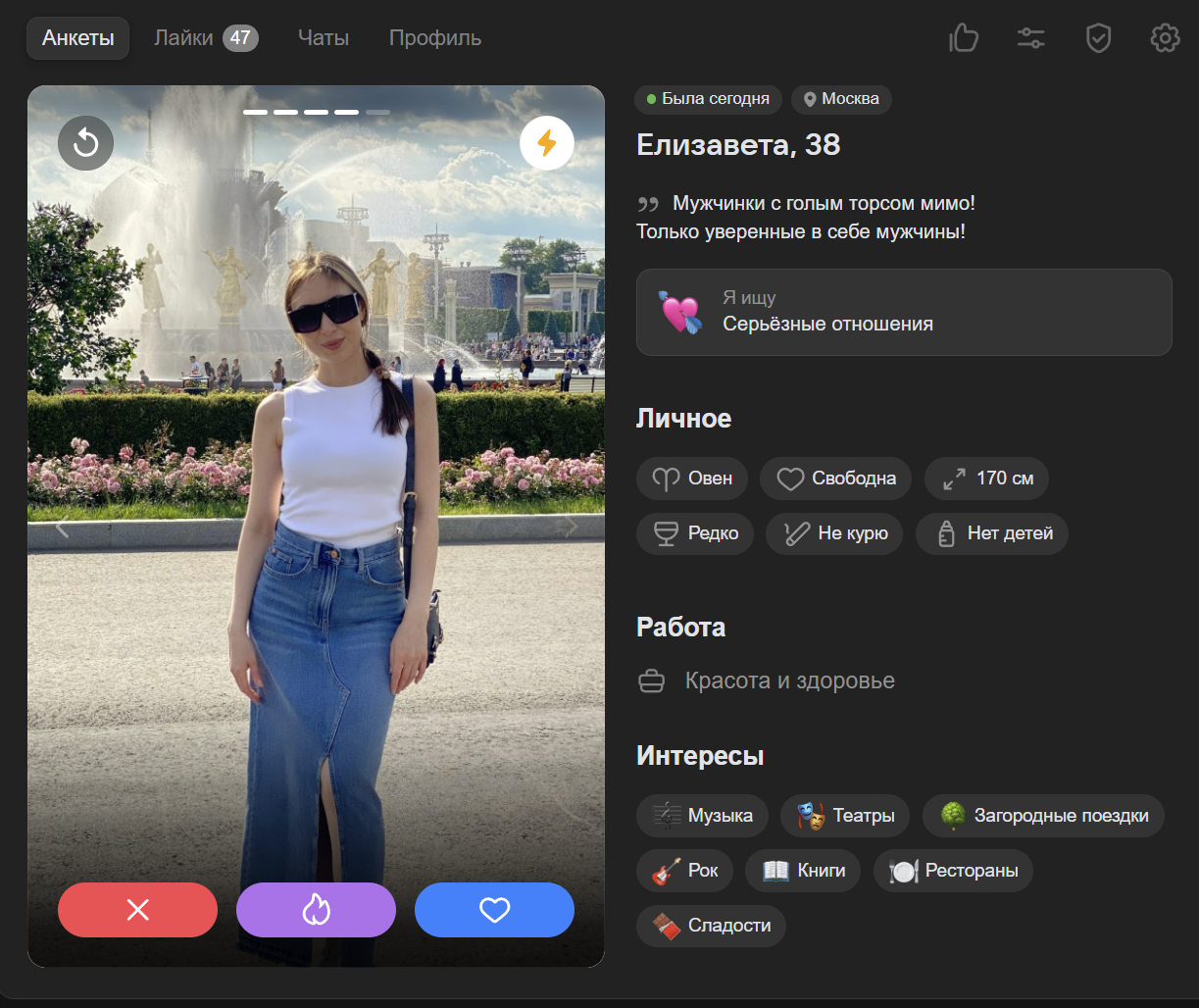Screen dimensions: 1199x1008
Task: Like the profile with the heart button
Action: click(x=494, y=910)
